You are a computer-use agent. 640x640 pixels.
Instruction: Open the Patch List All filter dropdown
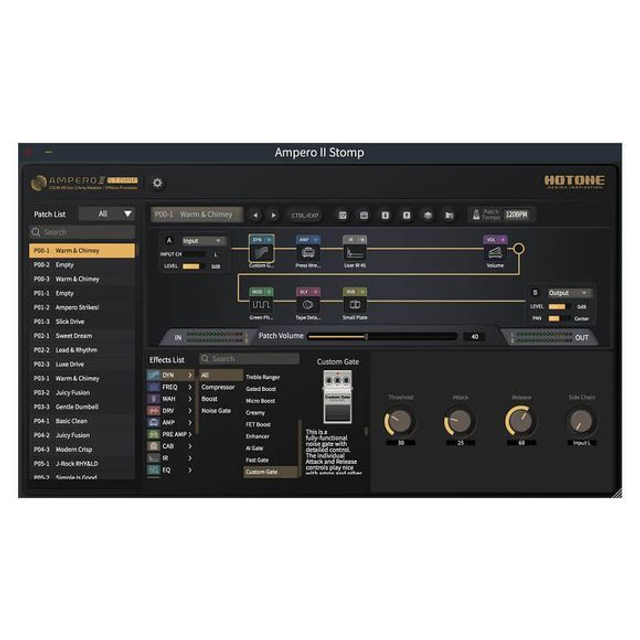click(x=107, y=214)
